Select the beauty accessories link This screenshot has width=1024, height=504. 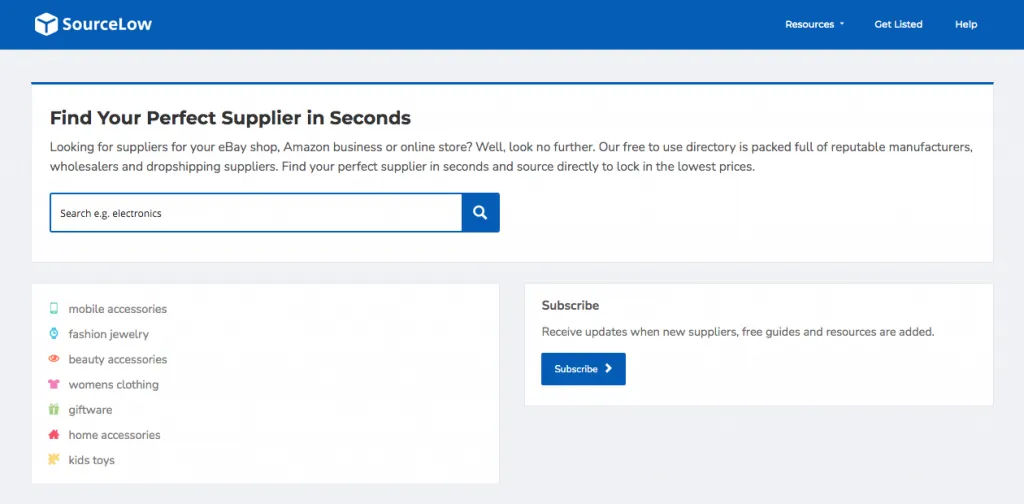pyautogui.click(x=118, y=359)
